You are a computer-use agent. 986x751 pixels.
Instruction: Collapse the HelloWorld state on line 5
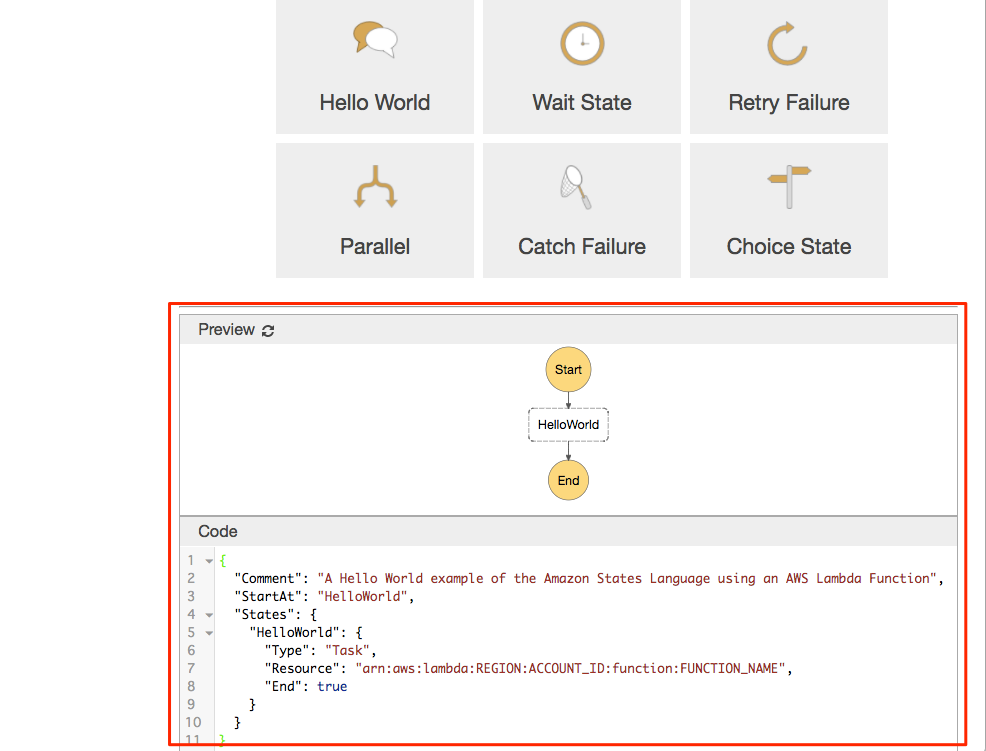[x=205, y=632]
